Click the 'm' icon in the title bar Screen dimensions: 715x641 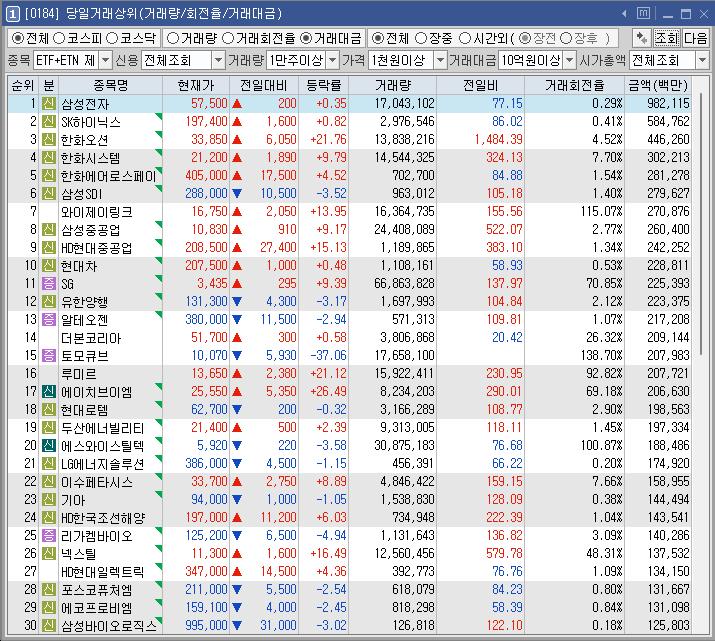pos(643,13)
